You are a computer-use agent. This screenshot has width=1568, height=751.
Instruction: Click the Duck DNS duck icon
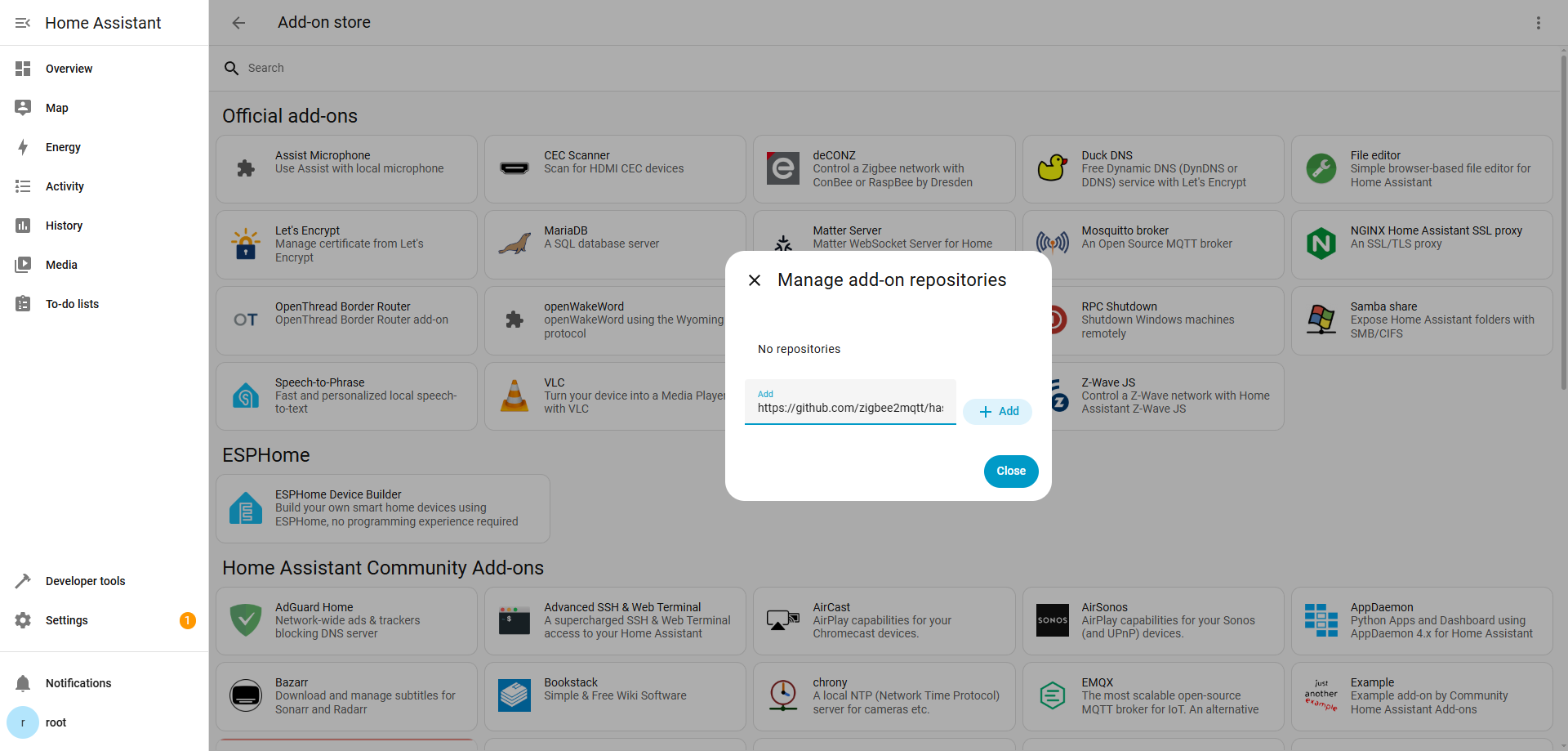(x=1052, y=168)
